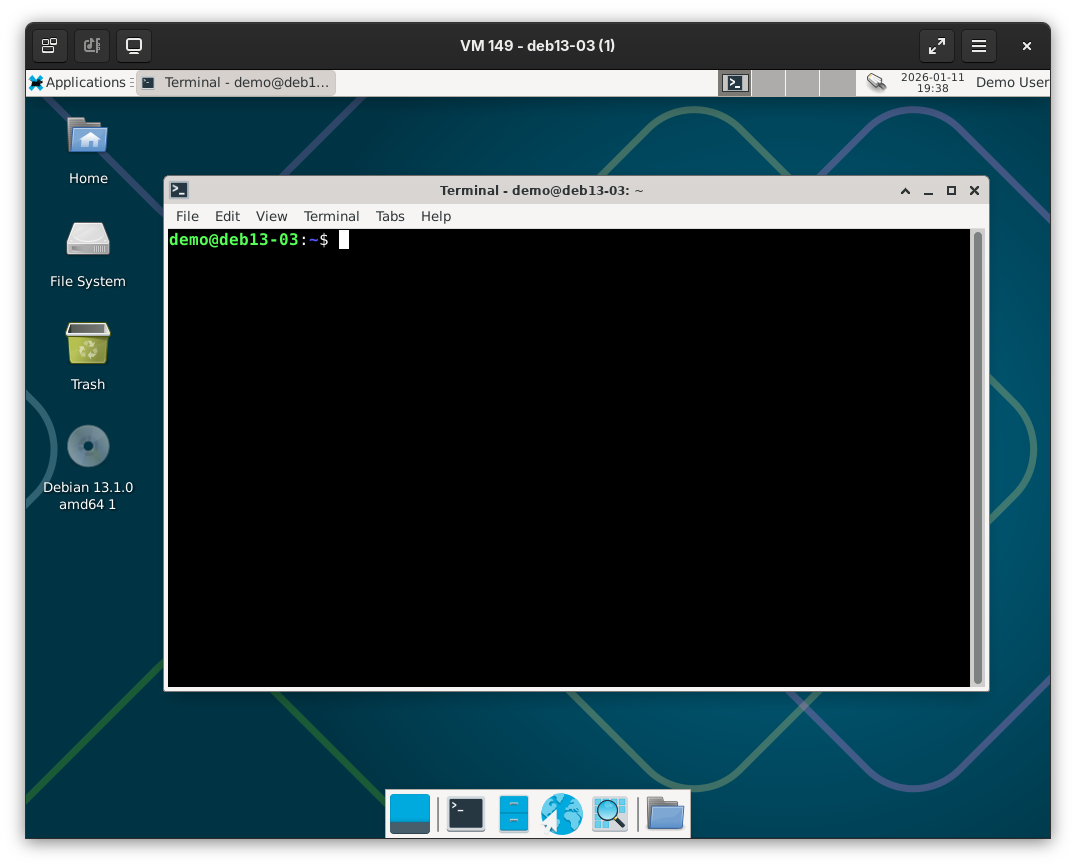Open the Home desktop icon

point(88,150)
